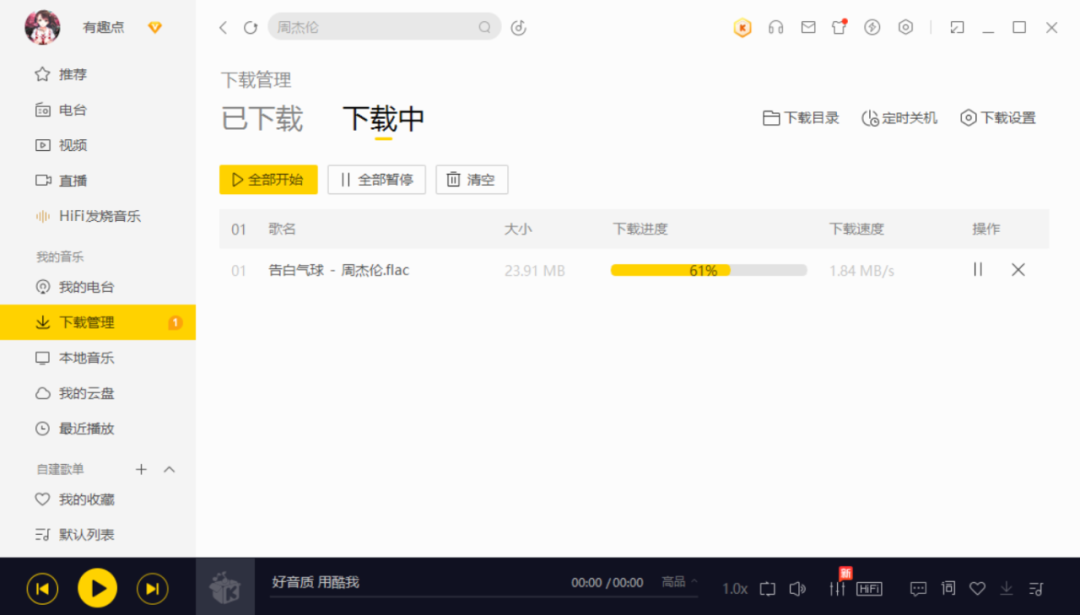Enable HiFi sound quality in player bar
The image size is (1080, 615).
870,588
